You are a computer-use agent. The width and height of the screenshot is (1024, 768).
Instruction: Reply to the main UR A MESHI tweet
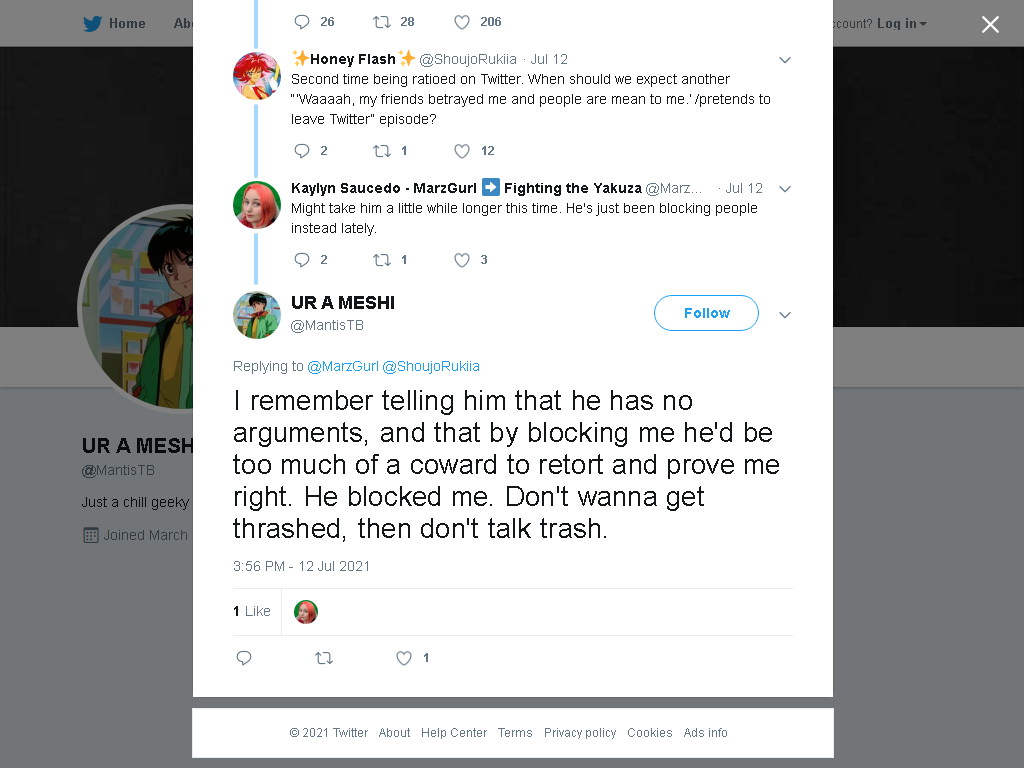pos(244,658)
